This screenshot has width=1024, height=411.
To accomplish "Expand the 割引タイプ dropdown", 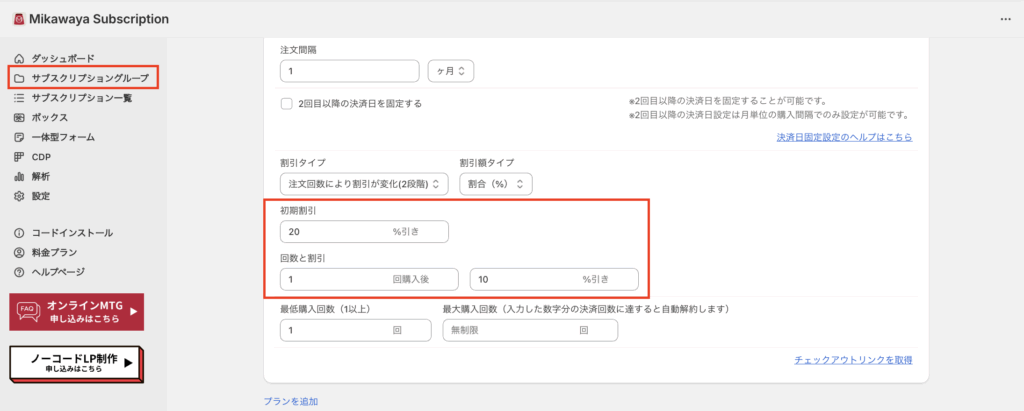I will click(x=364, y=184).
